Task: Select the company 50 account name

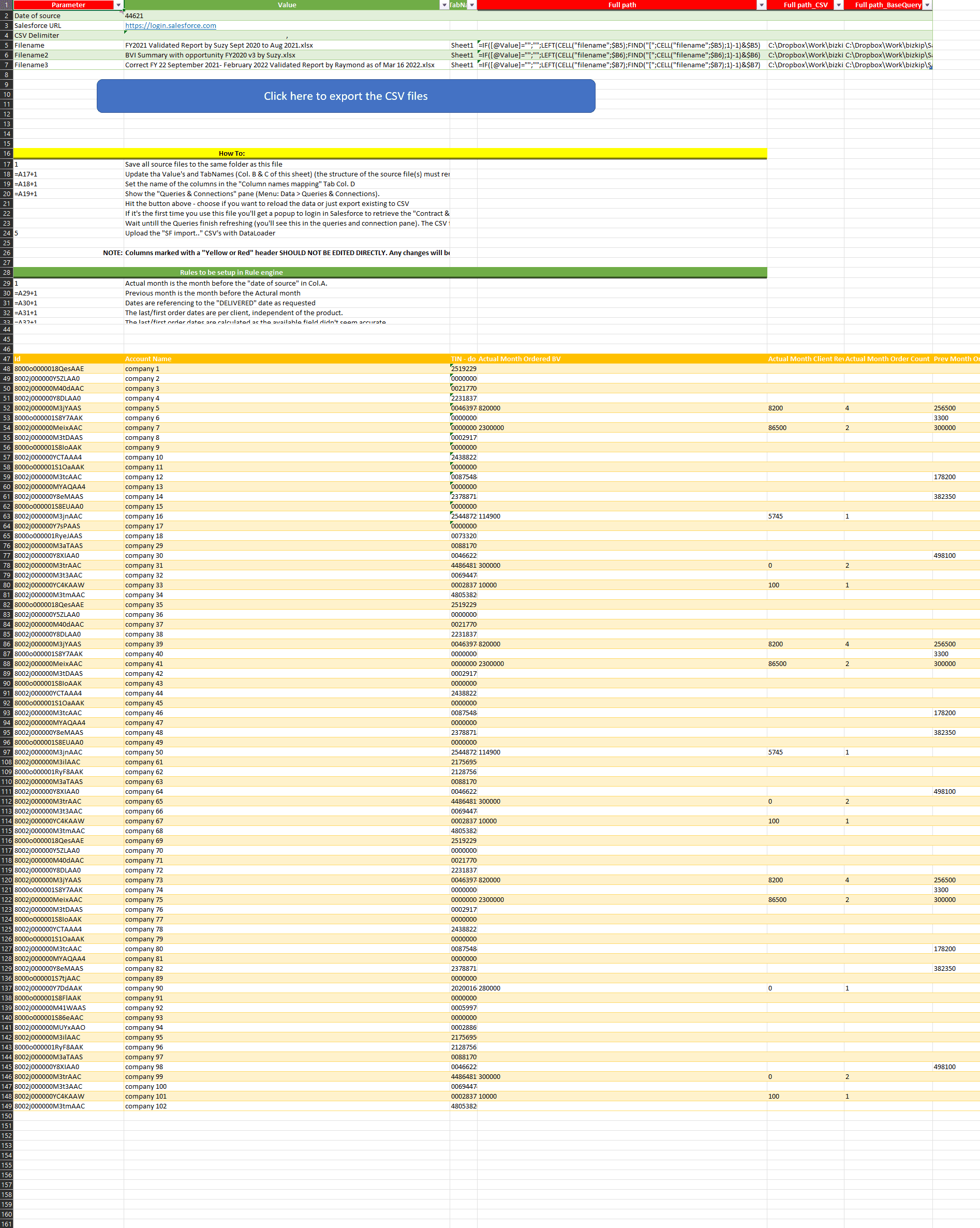Action: tap(287, 752)
